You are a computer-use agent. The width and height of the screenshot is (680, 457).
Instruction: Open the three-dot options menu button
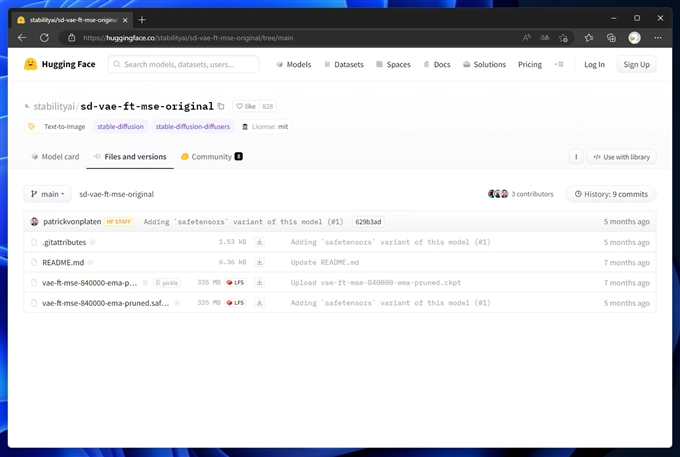coord(576,157)
